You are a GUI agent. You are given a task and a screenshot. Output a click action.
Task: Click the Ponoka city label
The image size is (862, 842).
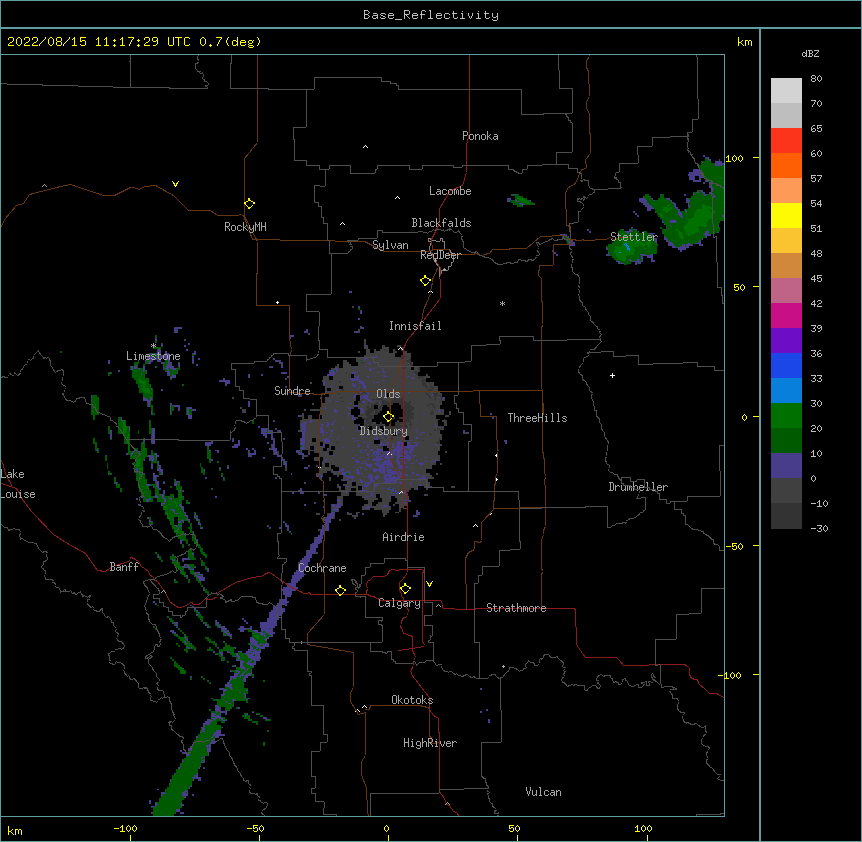coord(480,136)
